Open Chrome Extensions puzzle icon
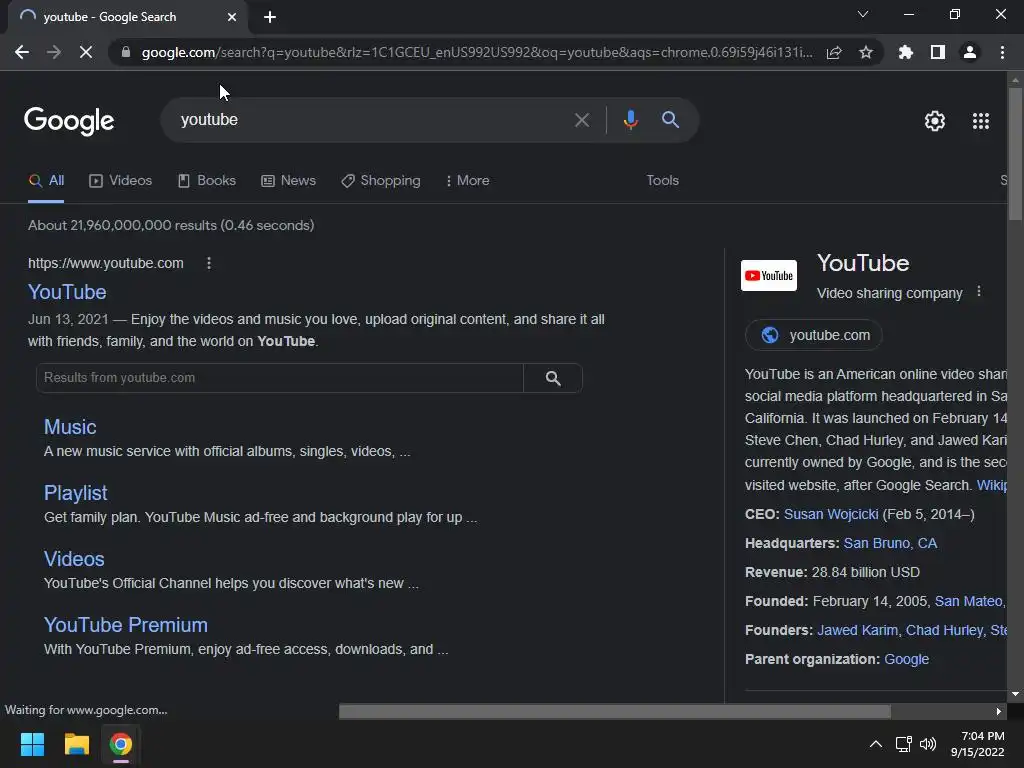1024x768 pixels. point(905,52)
